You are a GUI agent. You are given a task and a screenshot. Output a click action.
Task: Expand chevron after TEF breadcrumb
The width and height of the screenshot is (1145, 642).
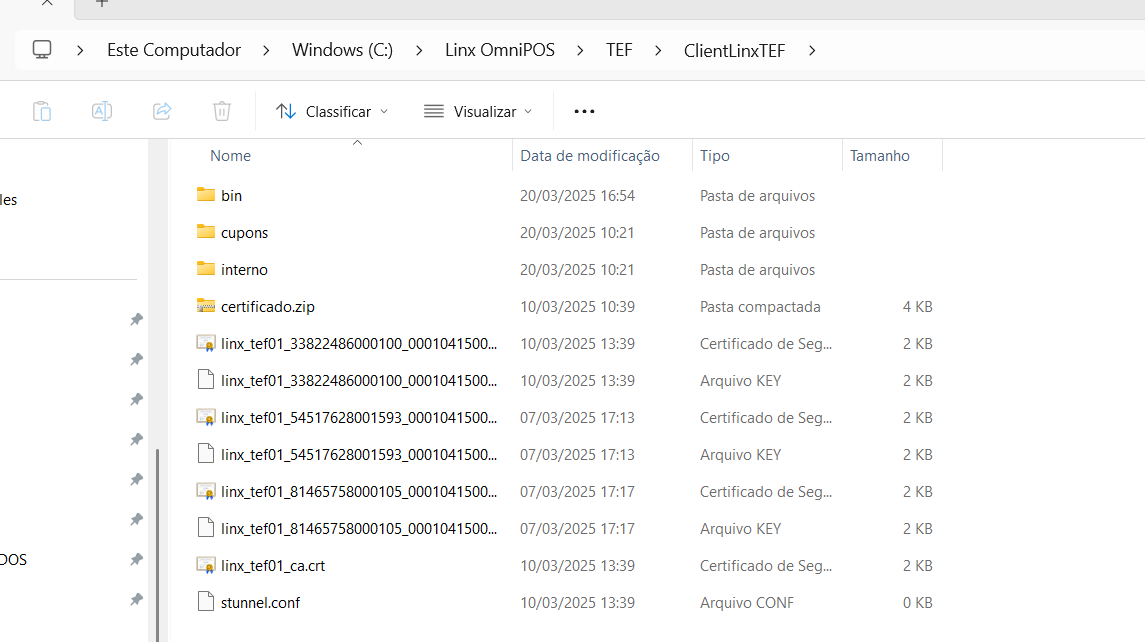pos(658,50)
